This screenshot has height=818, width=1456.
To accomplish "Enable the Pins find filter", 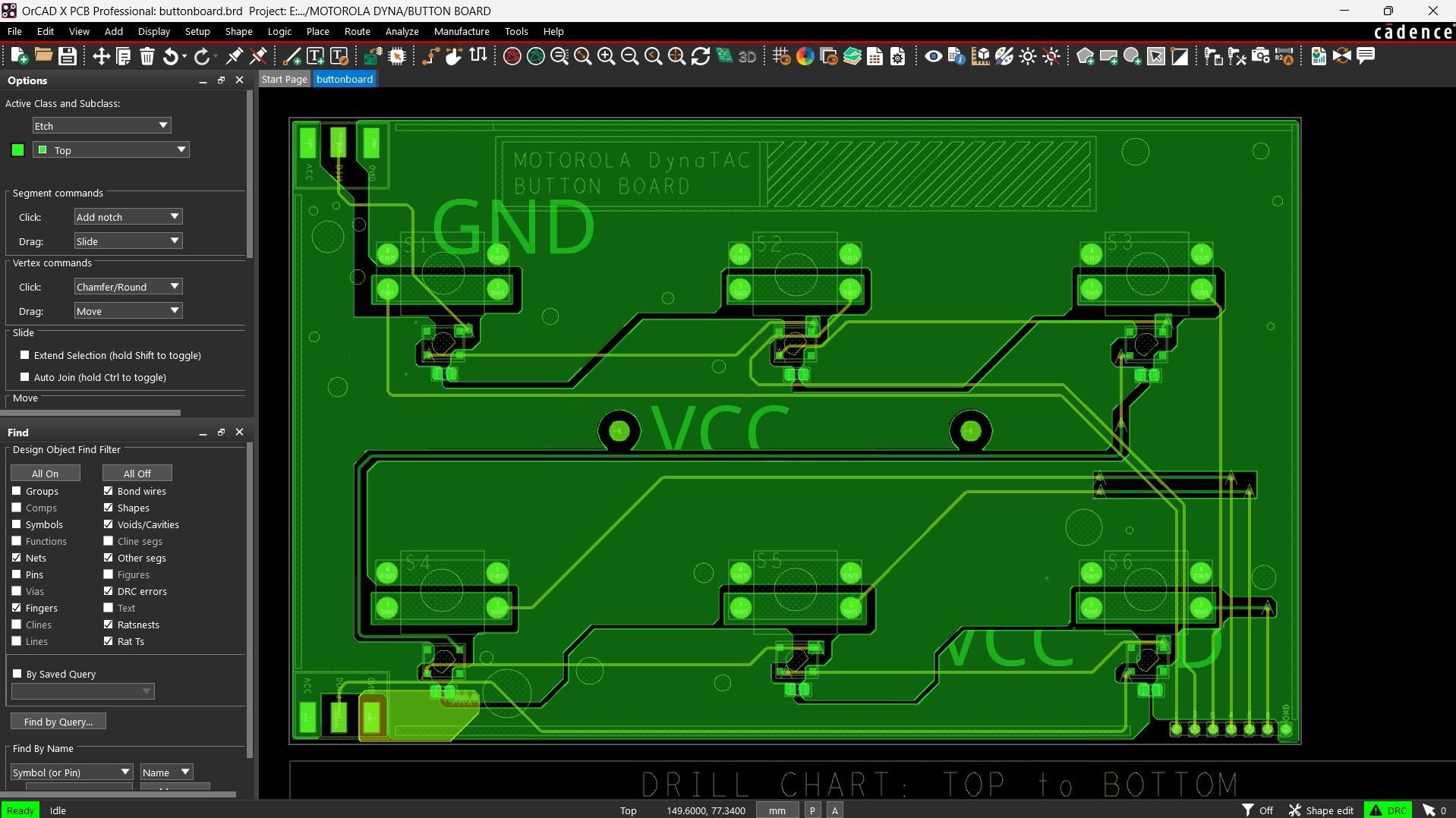I will (17, 574).
